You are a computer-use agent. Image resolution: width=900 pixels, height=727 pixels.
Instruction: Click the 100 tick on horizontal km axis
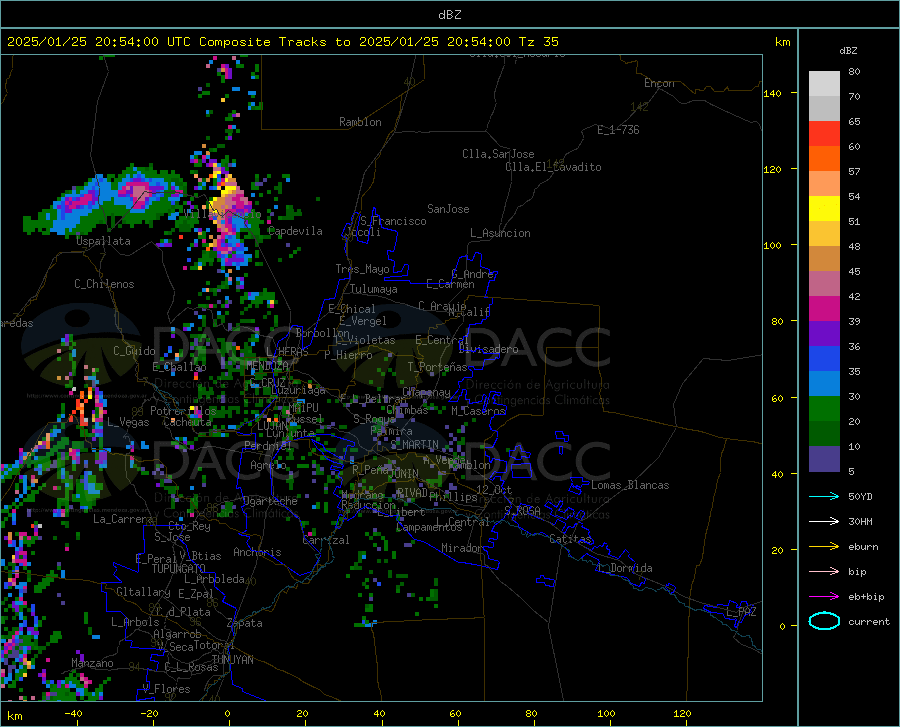pos(607,714)
